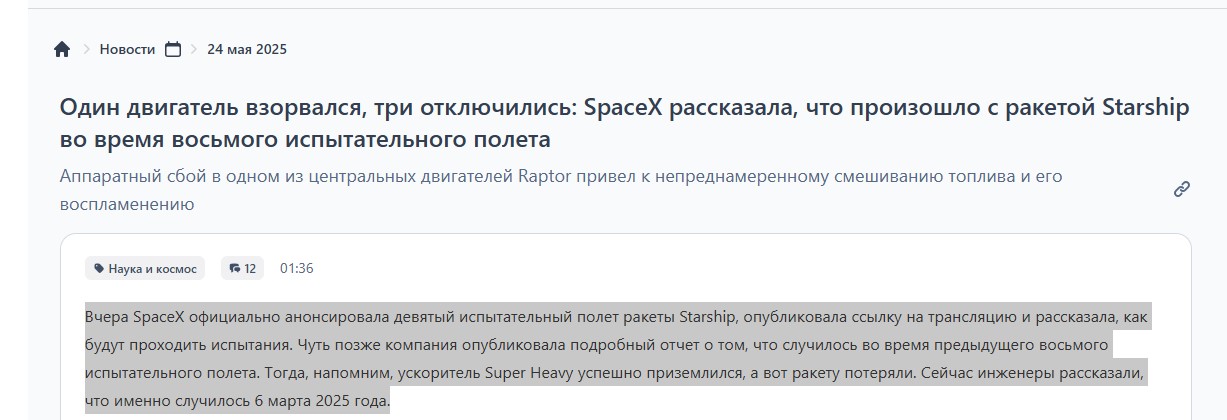Click the subtitle mentioning Raptor engines

pyautogui.click(x=561, y=190)
